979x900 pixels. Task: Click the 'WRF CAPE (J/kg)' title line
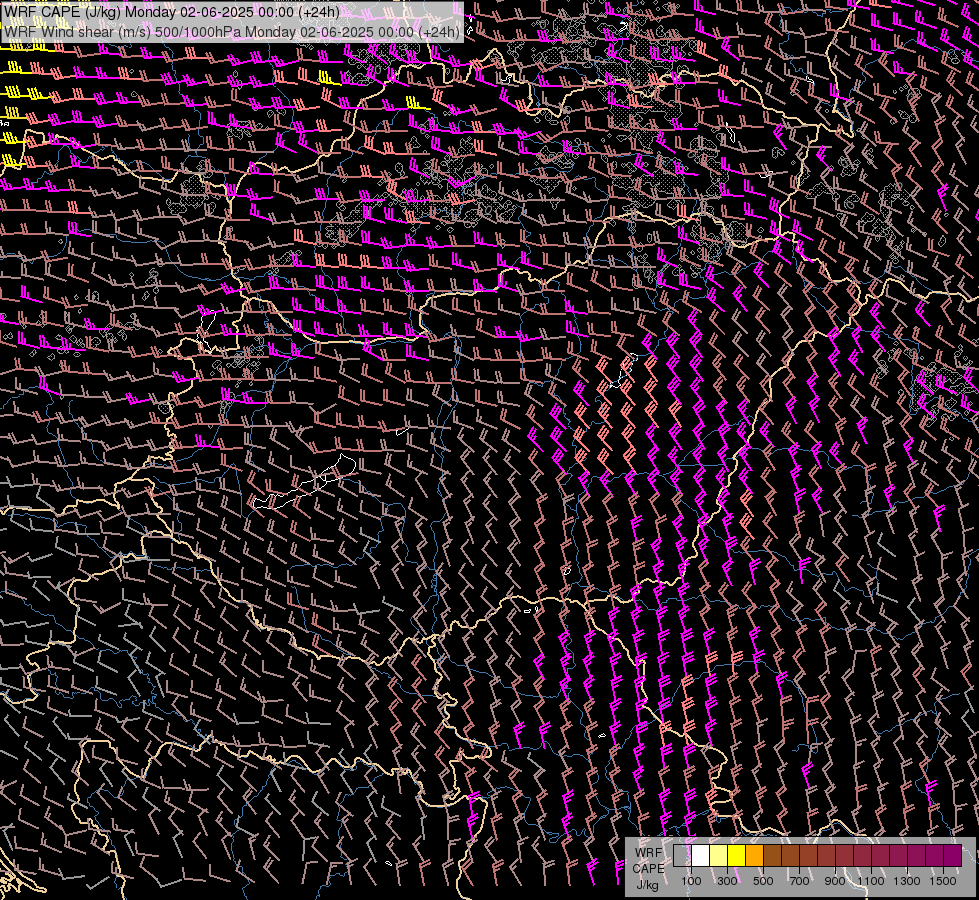(x=172, y=12)
